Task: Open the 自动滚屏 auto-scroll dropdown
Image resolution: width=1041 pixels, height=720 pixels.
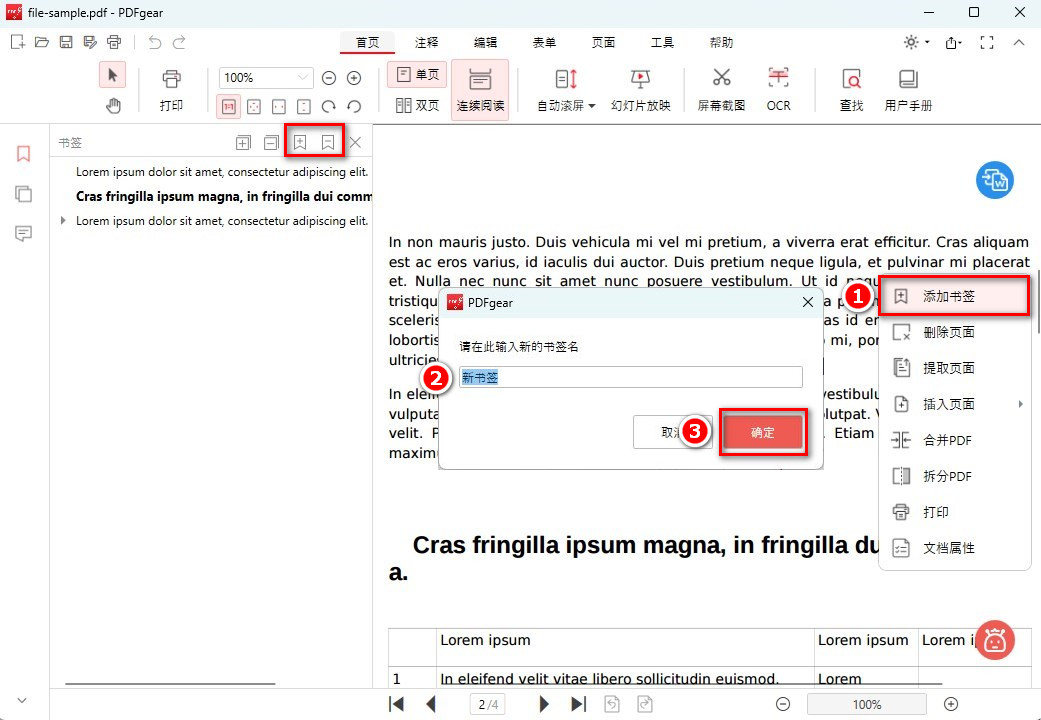Action: click(x=566, y=90)
